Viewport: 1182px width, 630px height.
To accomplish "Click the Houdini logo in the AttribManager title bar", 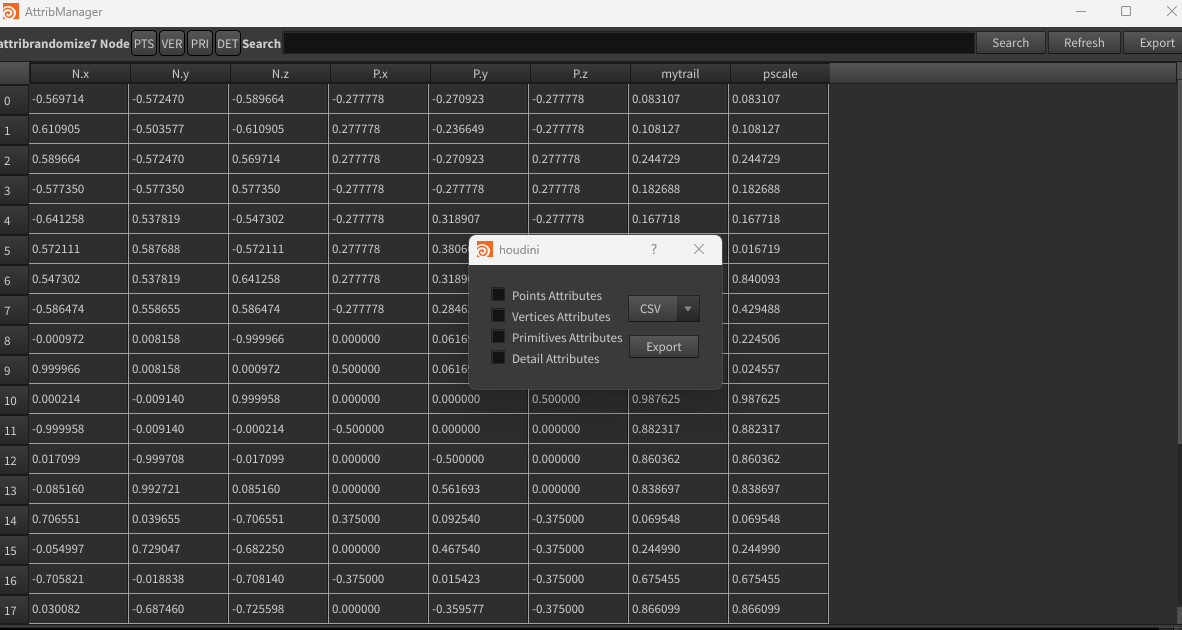I will (12, 11).
